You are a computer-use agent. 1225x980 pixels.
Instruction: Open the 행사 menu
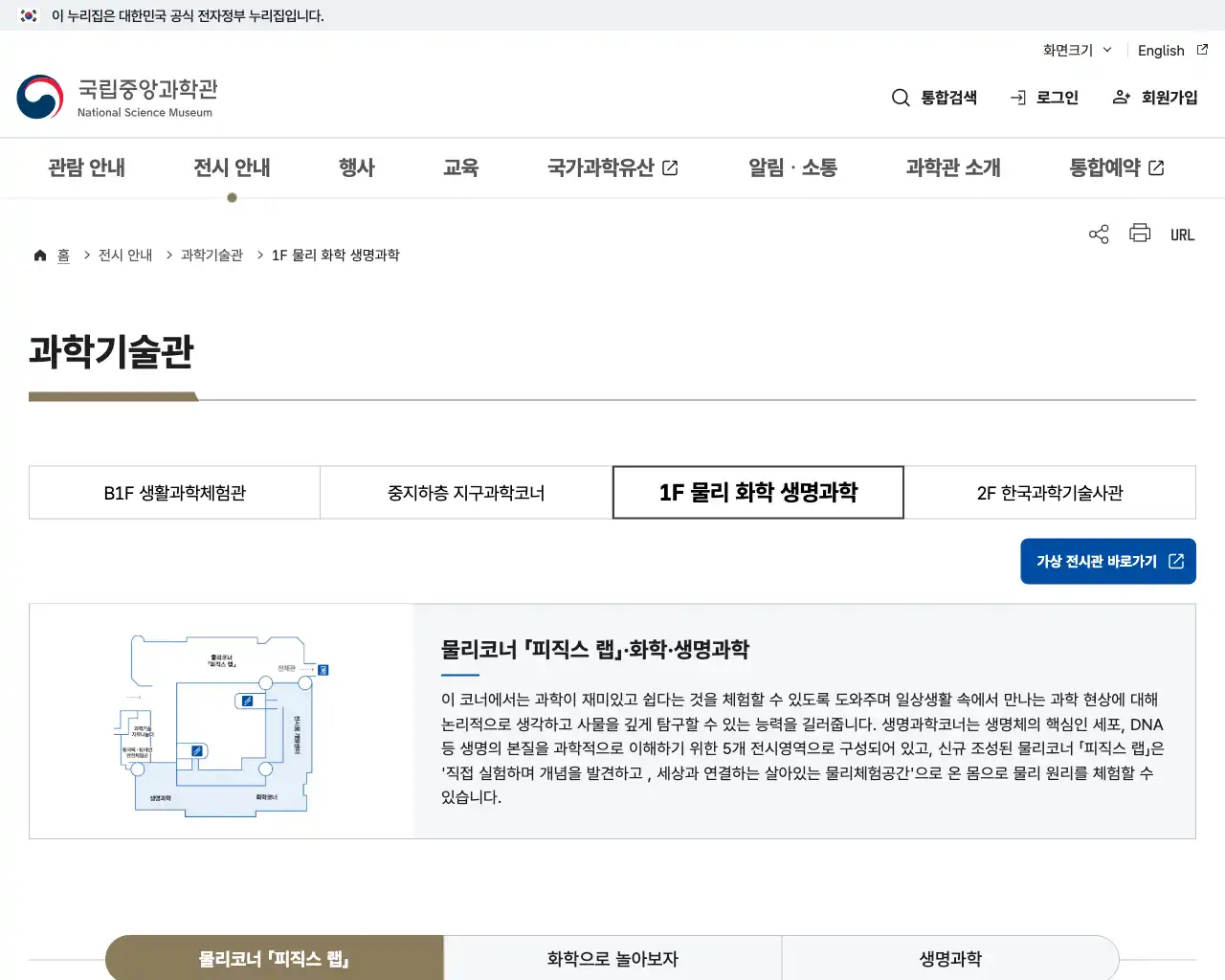coord(357,167)
